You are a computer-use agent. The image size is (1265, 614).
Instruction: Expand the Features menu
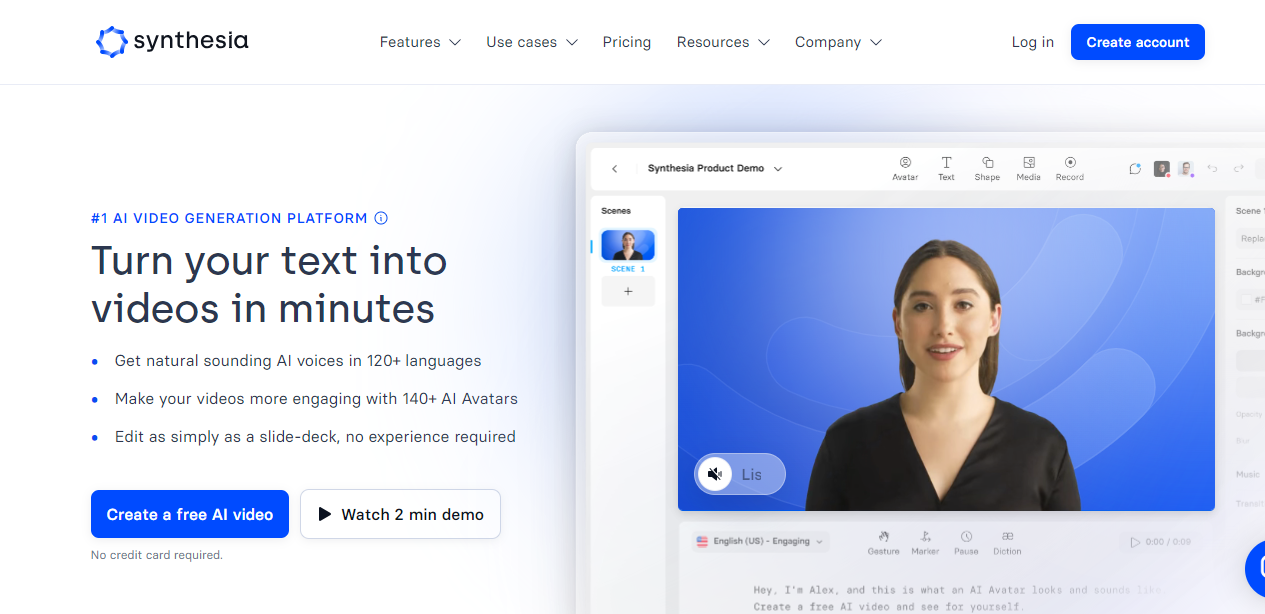(x=420, y=42)
